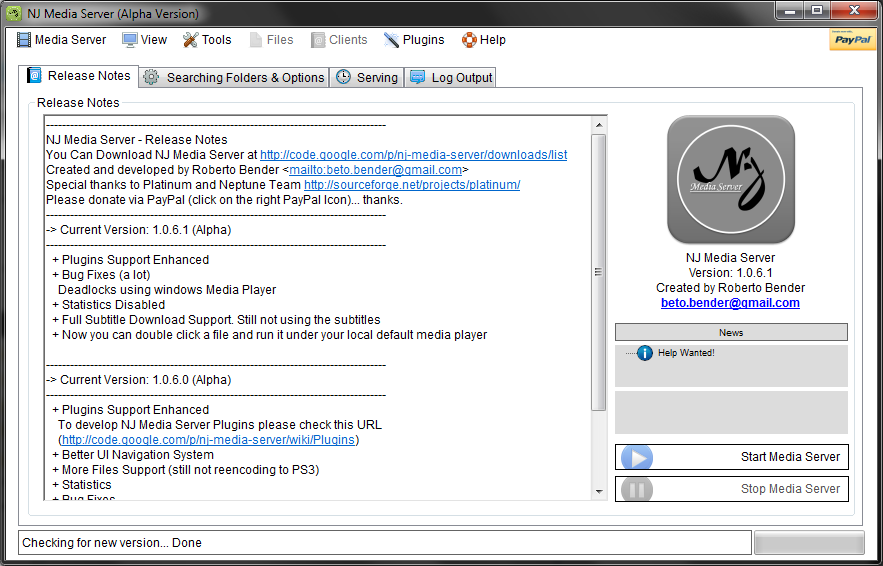Image resolution: width=883 pixels, height=566 pixels.
Task: Open the code.google.com downloads list link
Action: pos(413,155)
